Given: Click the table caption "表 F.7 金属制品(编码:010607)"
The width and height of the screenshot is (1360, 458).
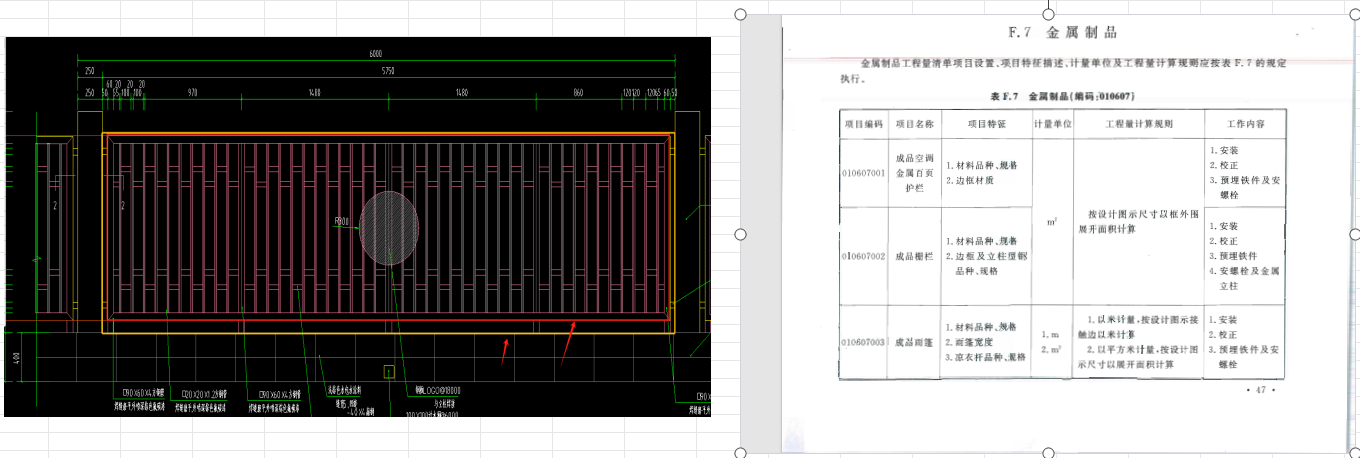Looking at the screenshot, I should pos(1062,96).
